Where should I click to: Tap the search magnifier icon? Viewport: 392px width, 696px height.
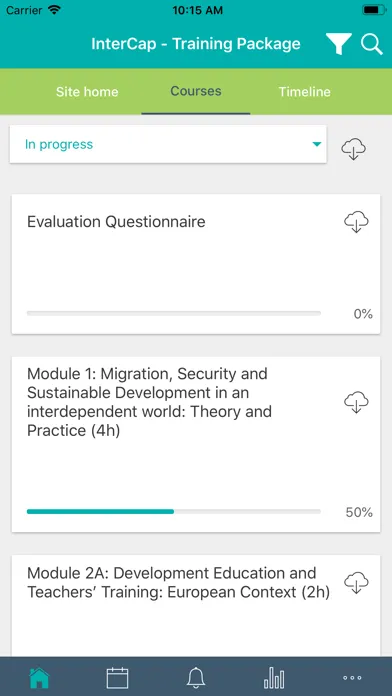(372, 44)
